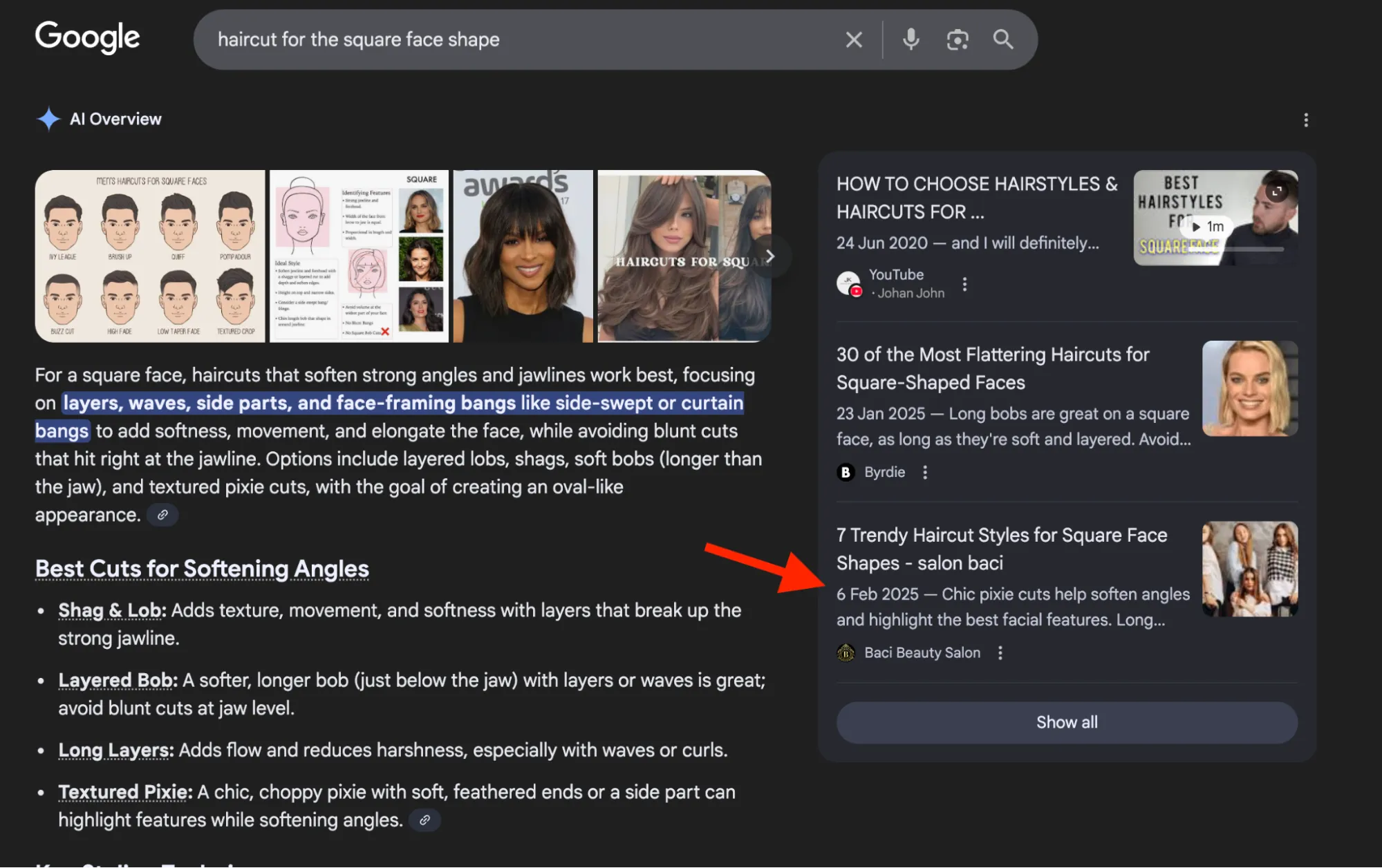Open the three-dot menu beside Baci Beauty Salon
1382x868 pixels.
tap(1000, 652)
